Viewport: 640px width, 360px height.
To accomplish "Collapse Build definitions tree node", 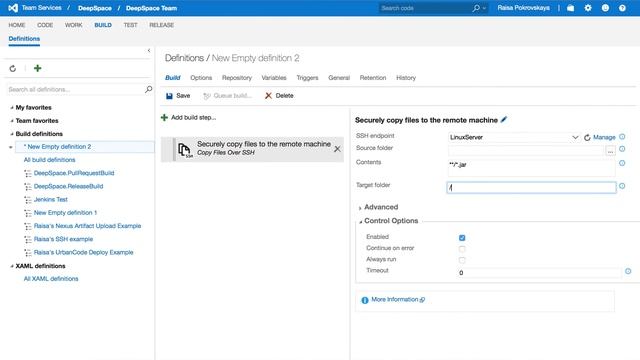I will point(11,134).
